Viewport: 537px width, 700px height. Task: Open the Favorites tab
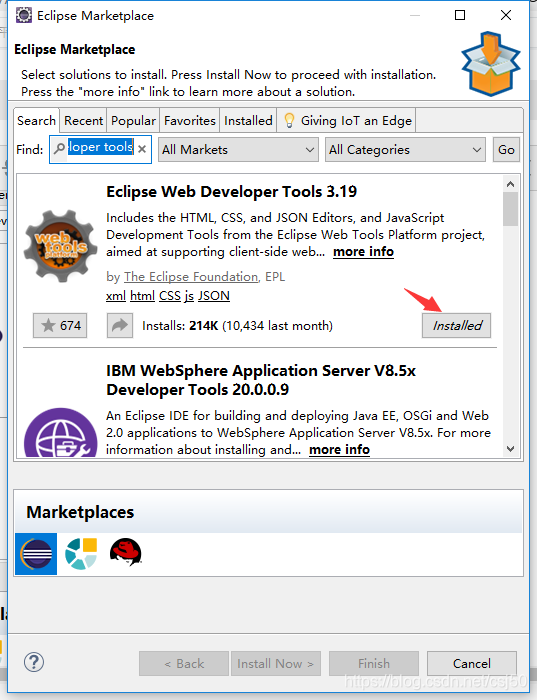click(x=190, y=121)
